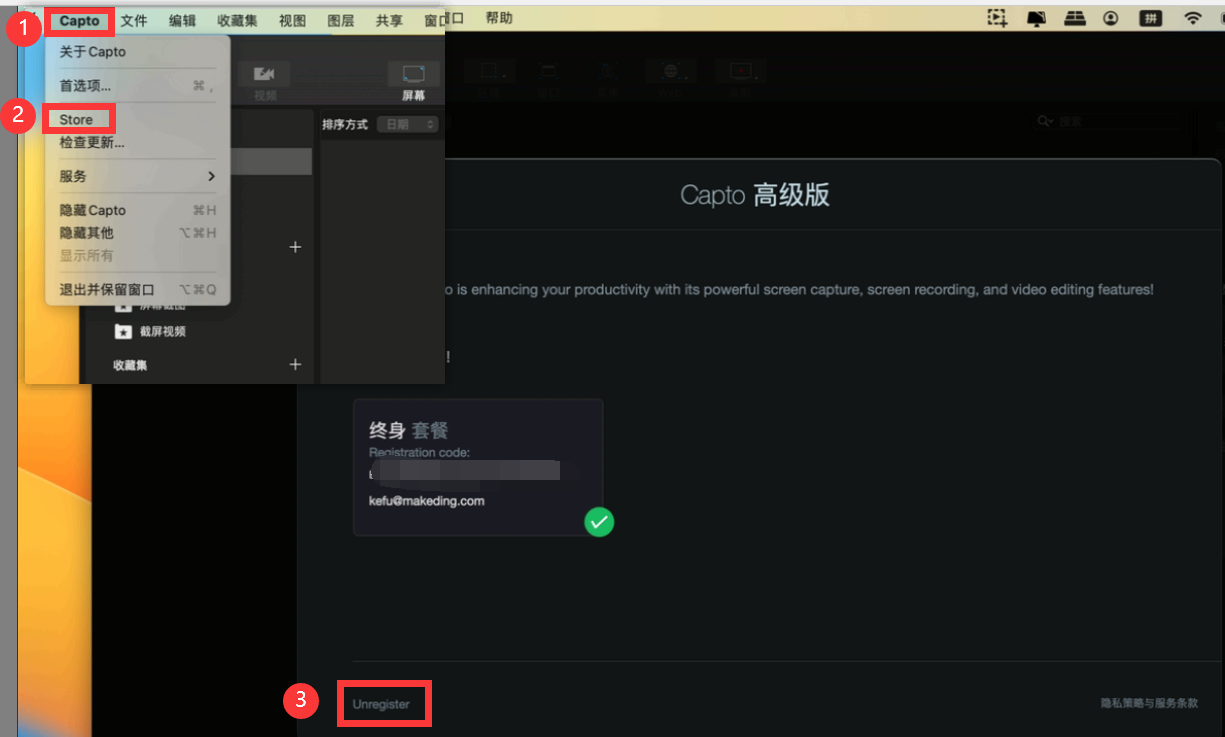Select 检查更新... menu entry
The image size is (1225, 737).
(x=92, y=143)
